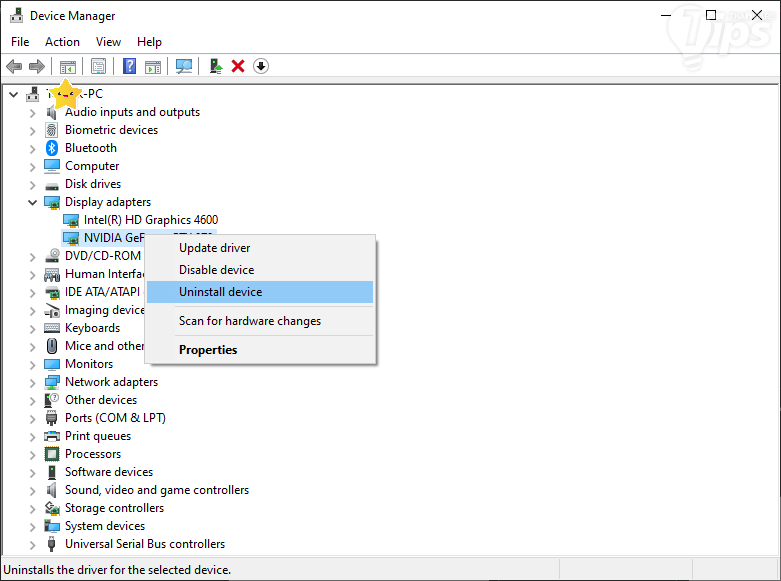This screenshot has width=781, height=581.
Task: Click the Processors chip icon
Action: click(x=52, y=454)
